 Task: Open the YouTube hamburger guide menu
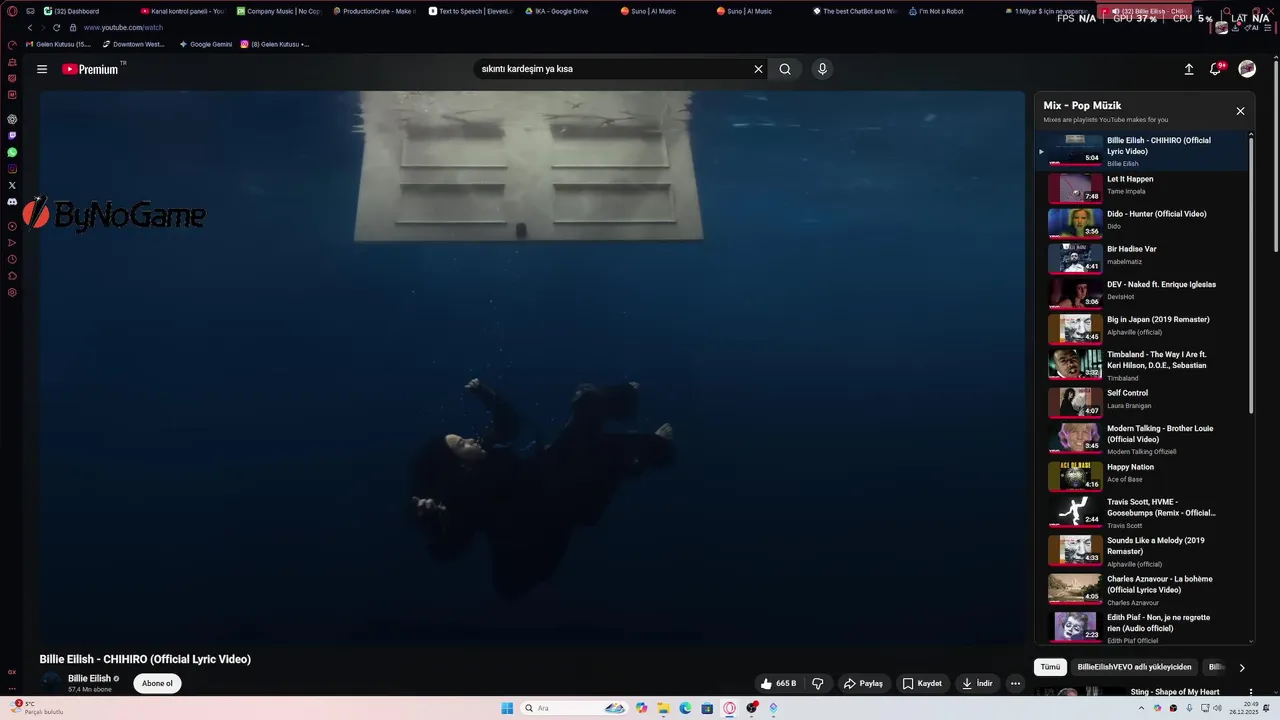point(42,69)
